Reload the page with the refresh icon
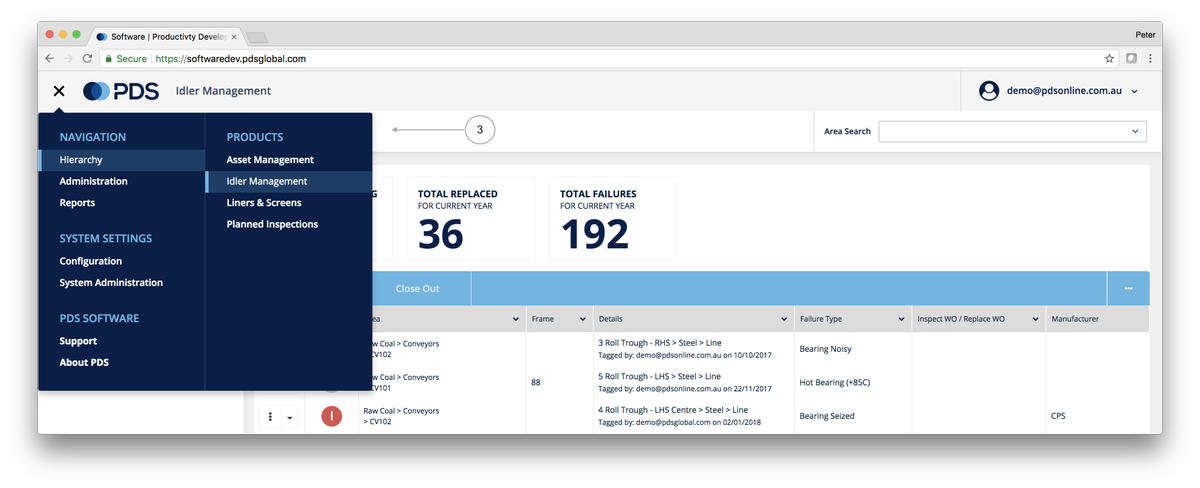Image resolution: width=1200 pixels, height=488 pixels. 87,59
